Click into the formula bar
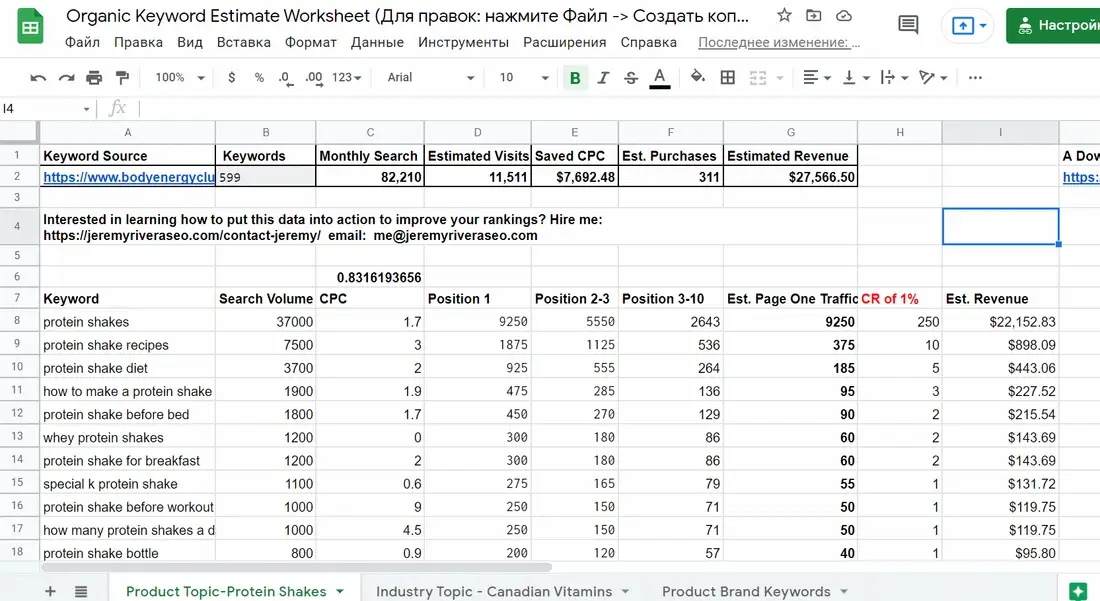The height and width of the screenshot is (601, 1100). tap(617, 109)
